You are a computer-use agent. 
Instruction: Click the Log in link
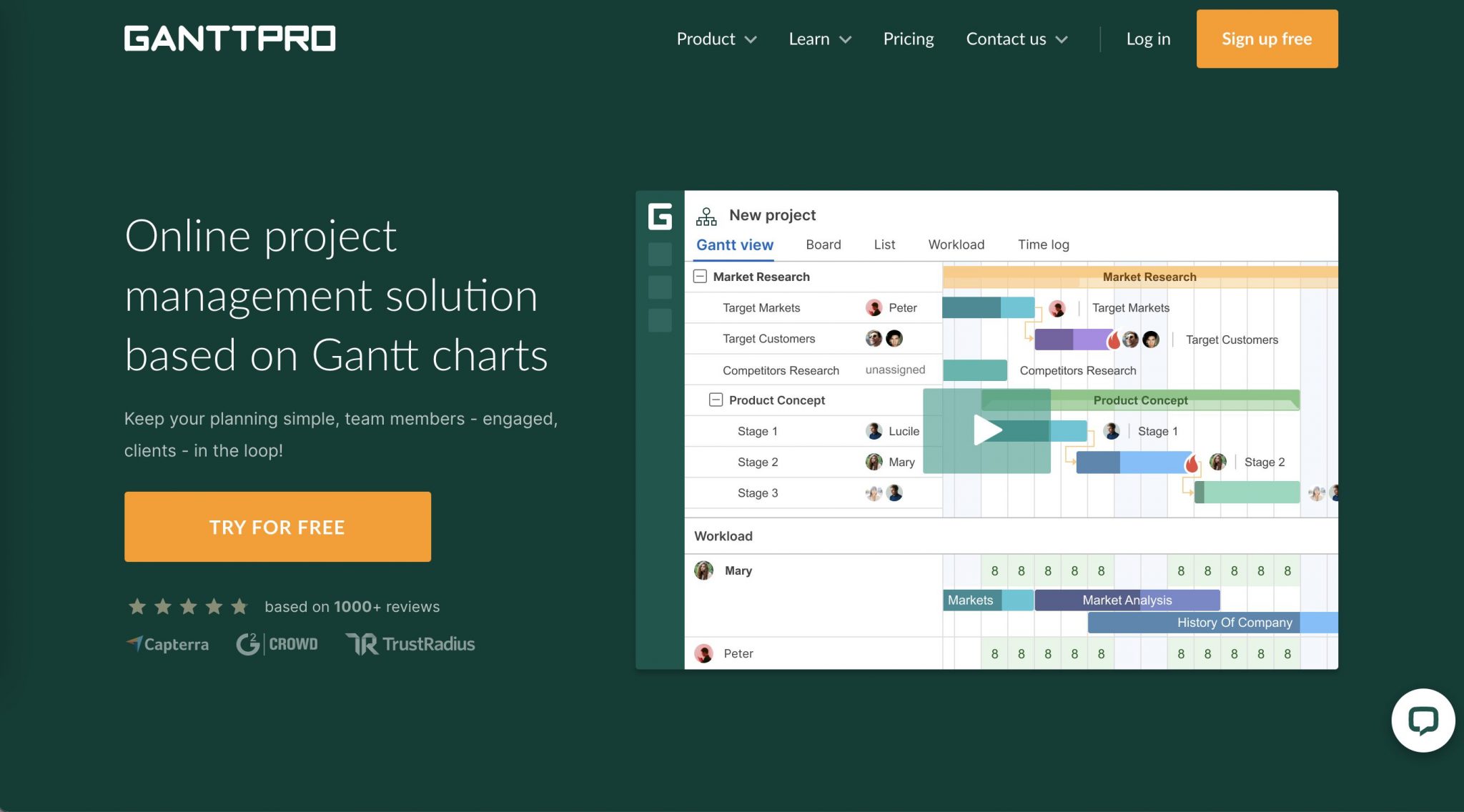pyautogui.click(x=1148, y=39)
